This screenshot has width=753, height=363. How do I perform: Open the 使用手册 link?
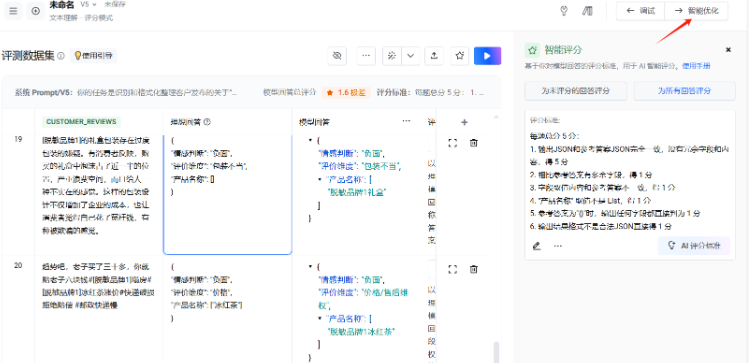(x=696, y=66)
